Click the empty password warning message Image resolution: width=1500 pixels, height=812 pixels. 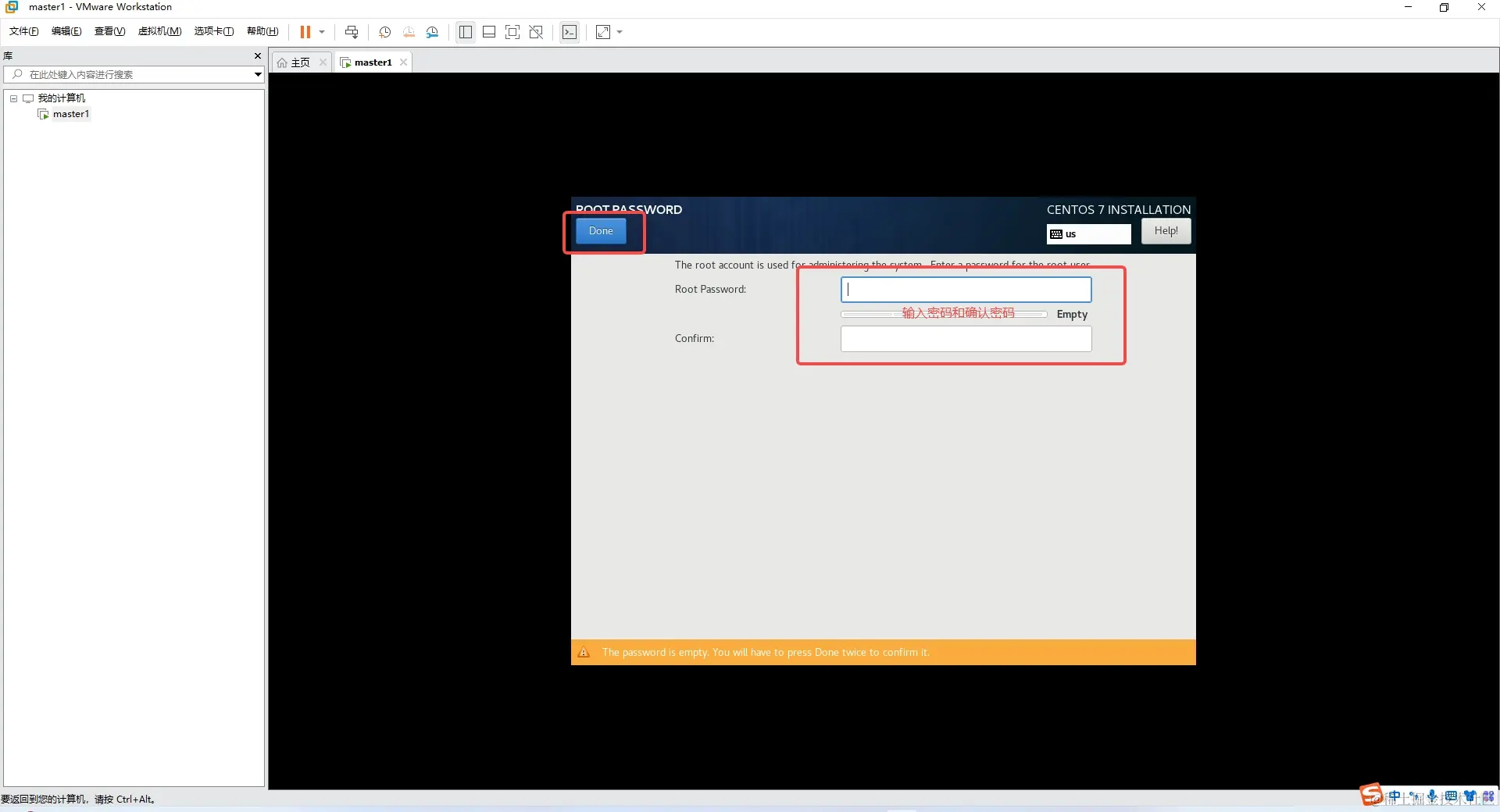(x=766, y=653)
